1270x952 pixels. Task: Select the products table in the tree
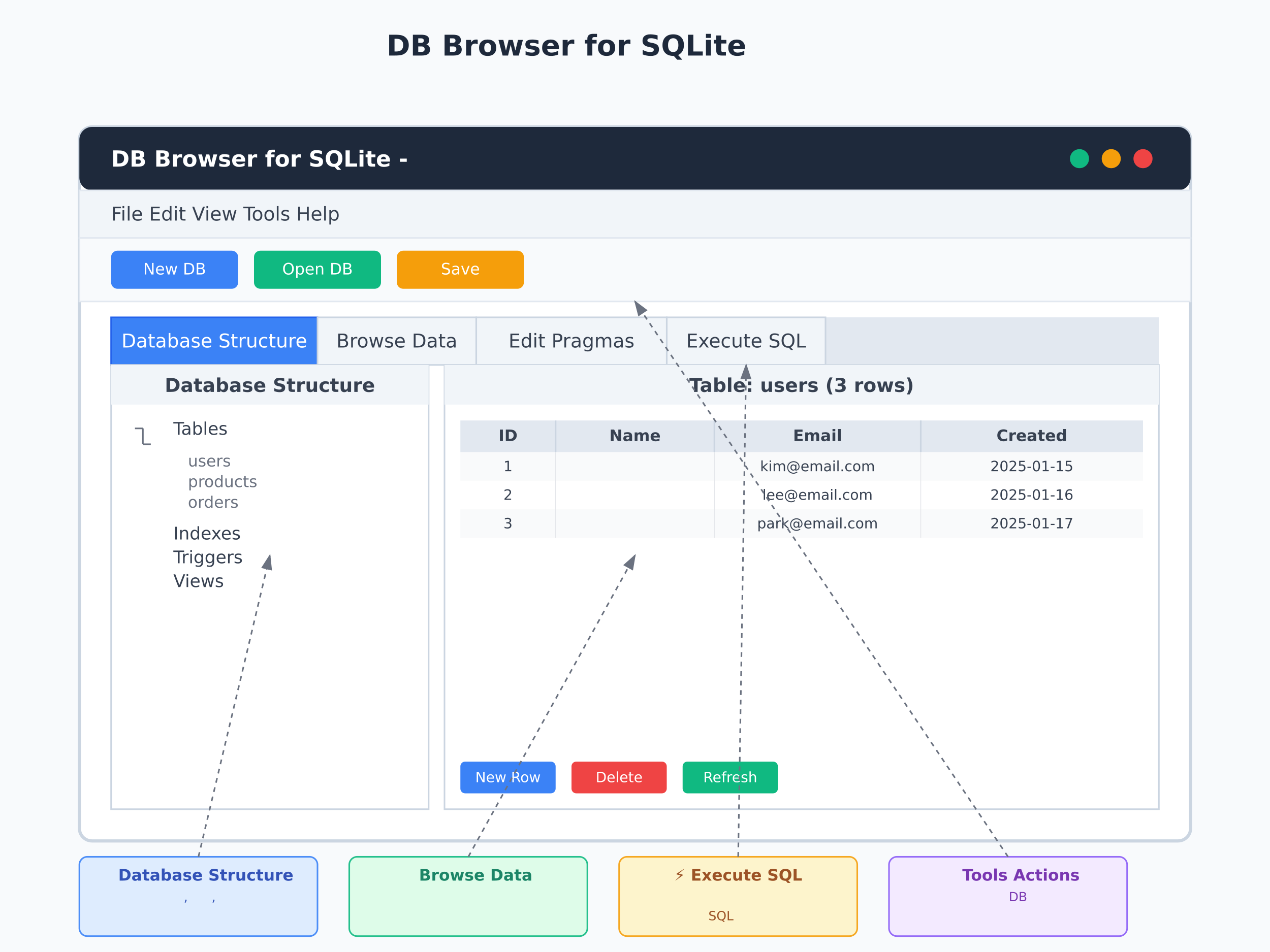point(222,481)
